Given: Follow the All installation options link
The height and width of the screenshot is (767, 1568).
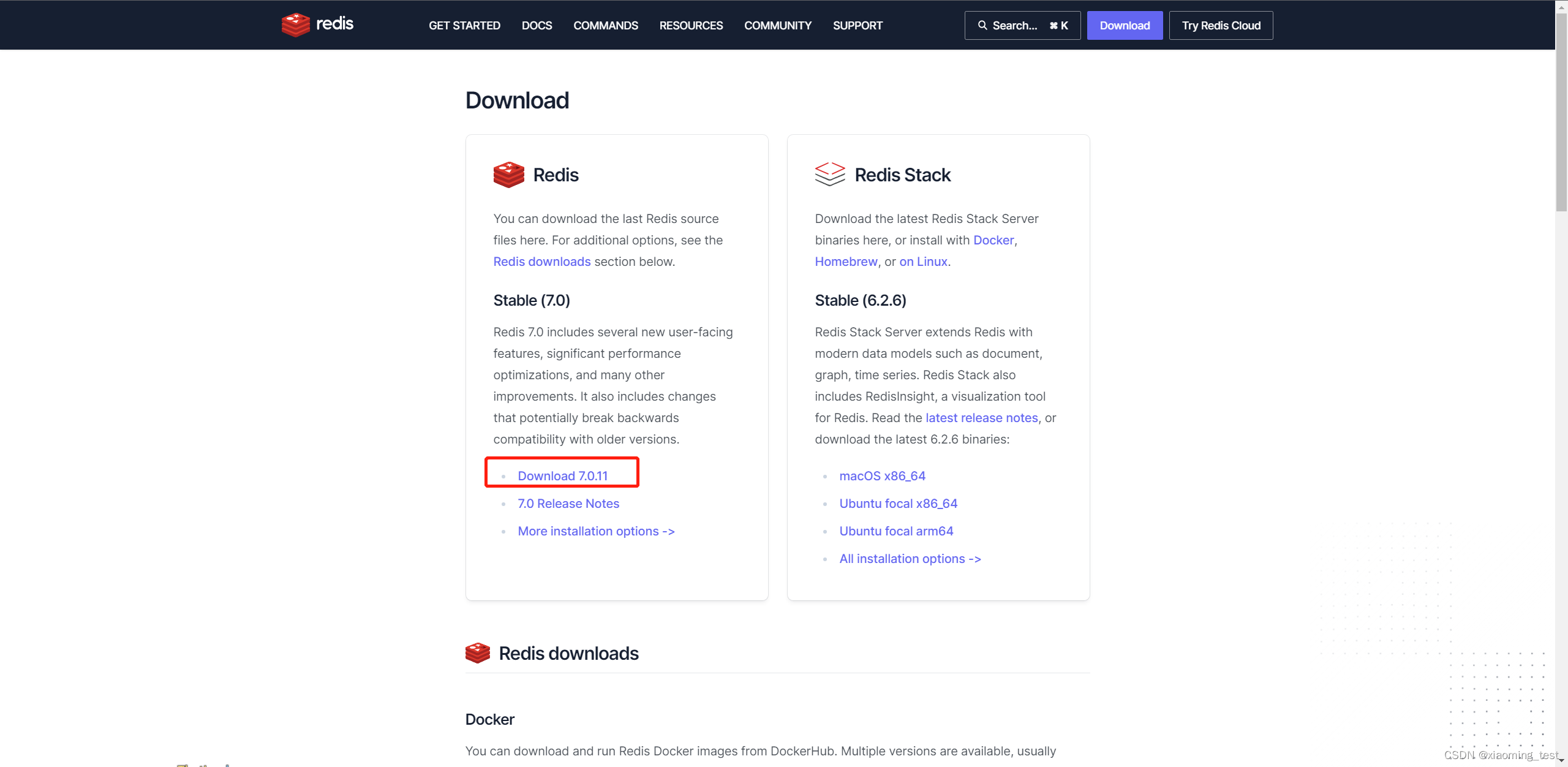Looking at the screenshot, I should [910, 559].
